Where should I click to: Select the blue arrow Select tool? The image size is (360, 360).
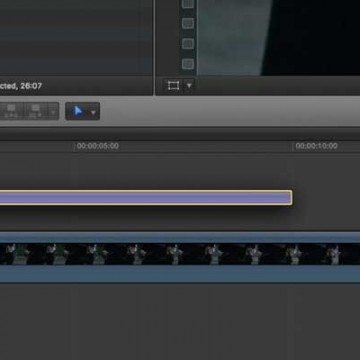[x=77, y=111]
